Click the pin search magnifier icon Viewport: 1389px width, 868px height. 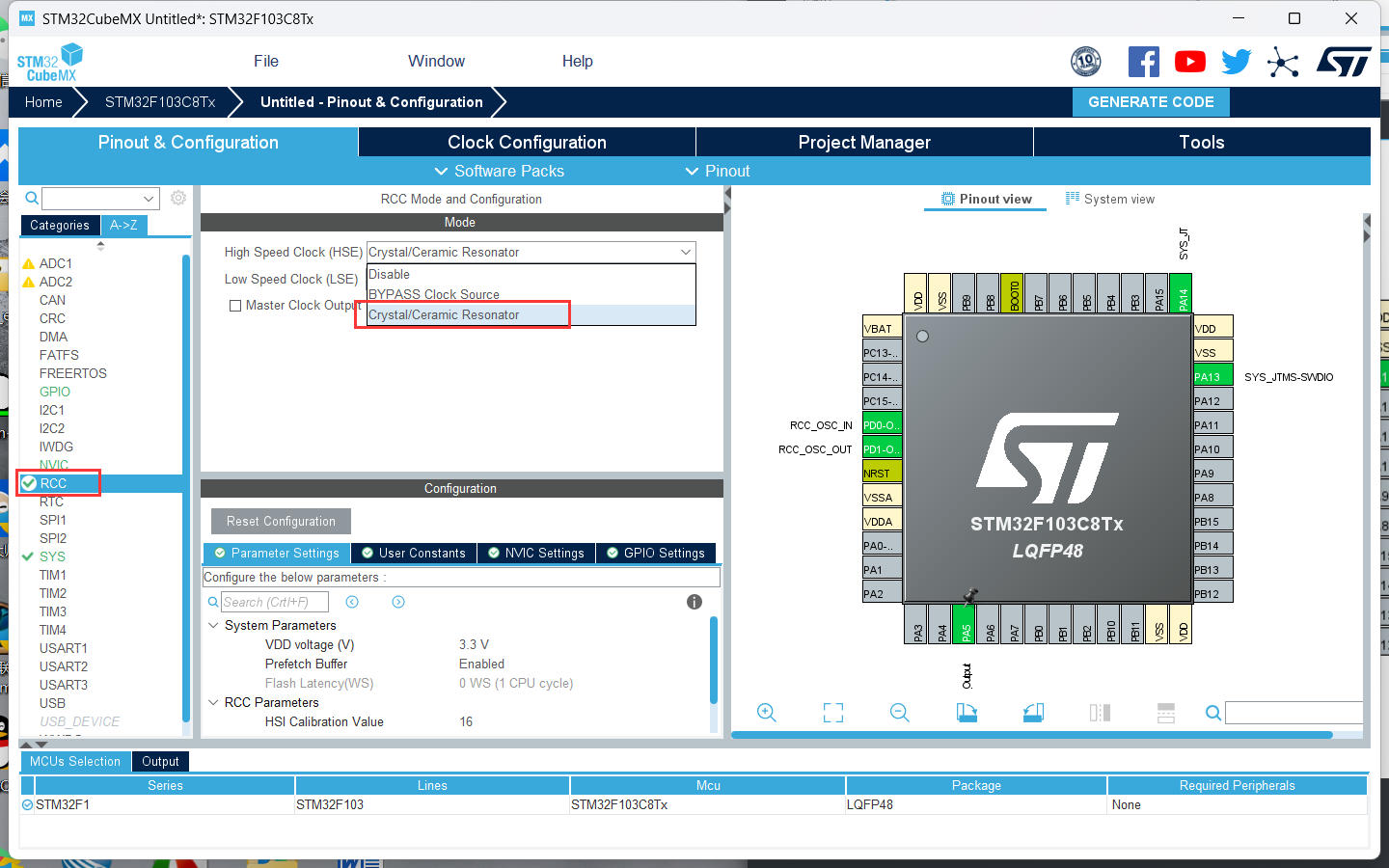pos(1213,713)
